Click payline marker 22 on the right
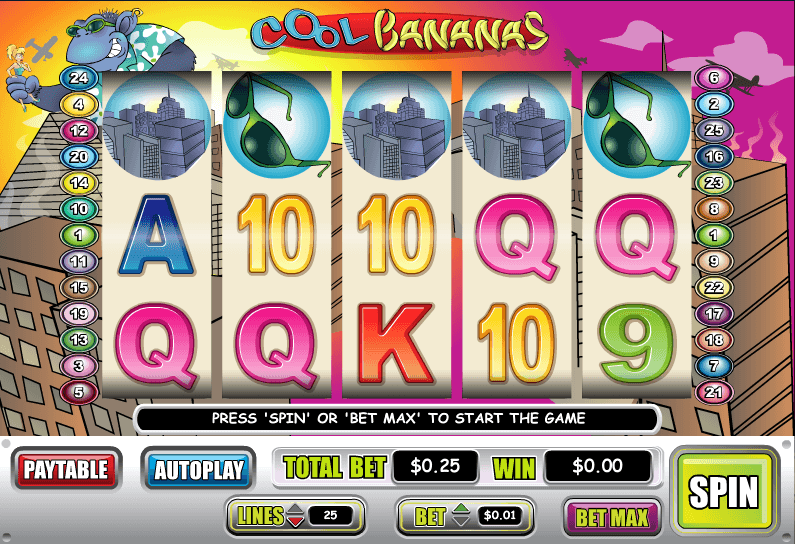 click(x=714, y=287)
